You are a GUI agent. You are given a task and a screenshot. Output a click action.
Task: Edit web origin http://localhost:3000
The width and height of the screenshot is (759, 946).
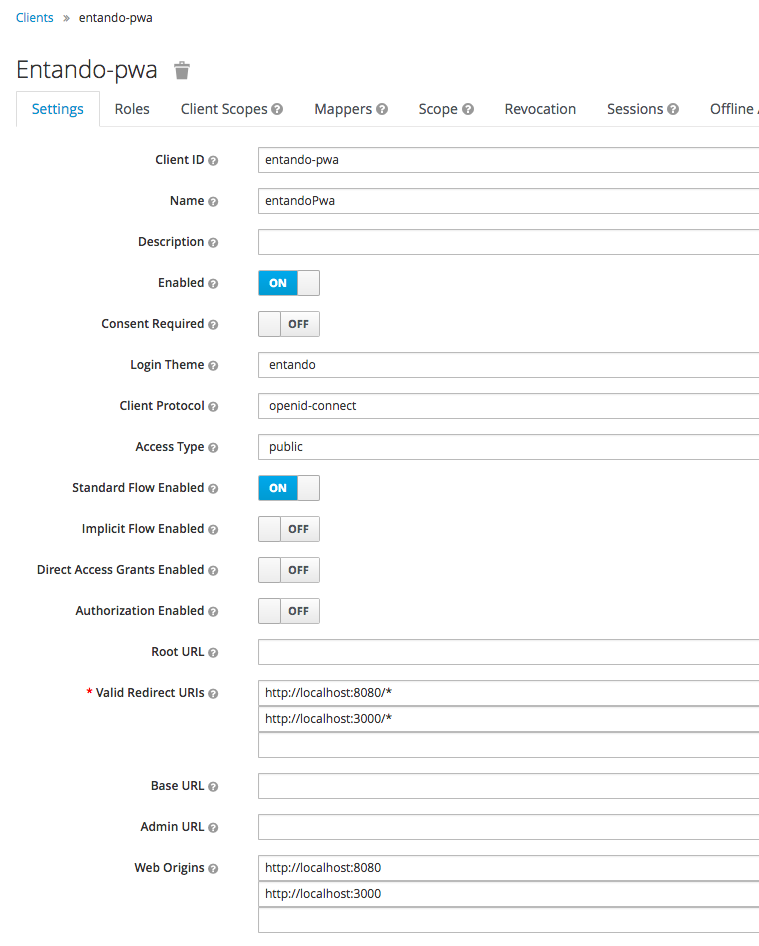[509, 894]
